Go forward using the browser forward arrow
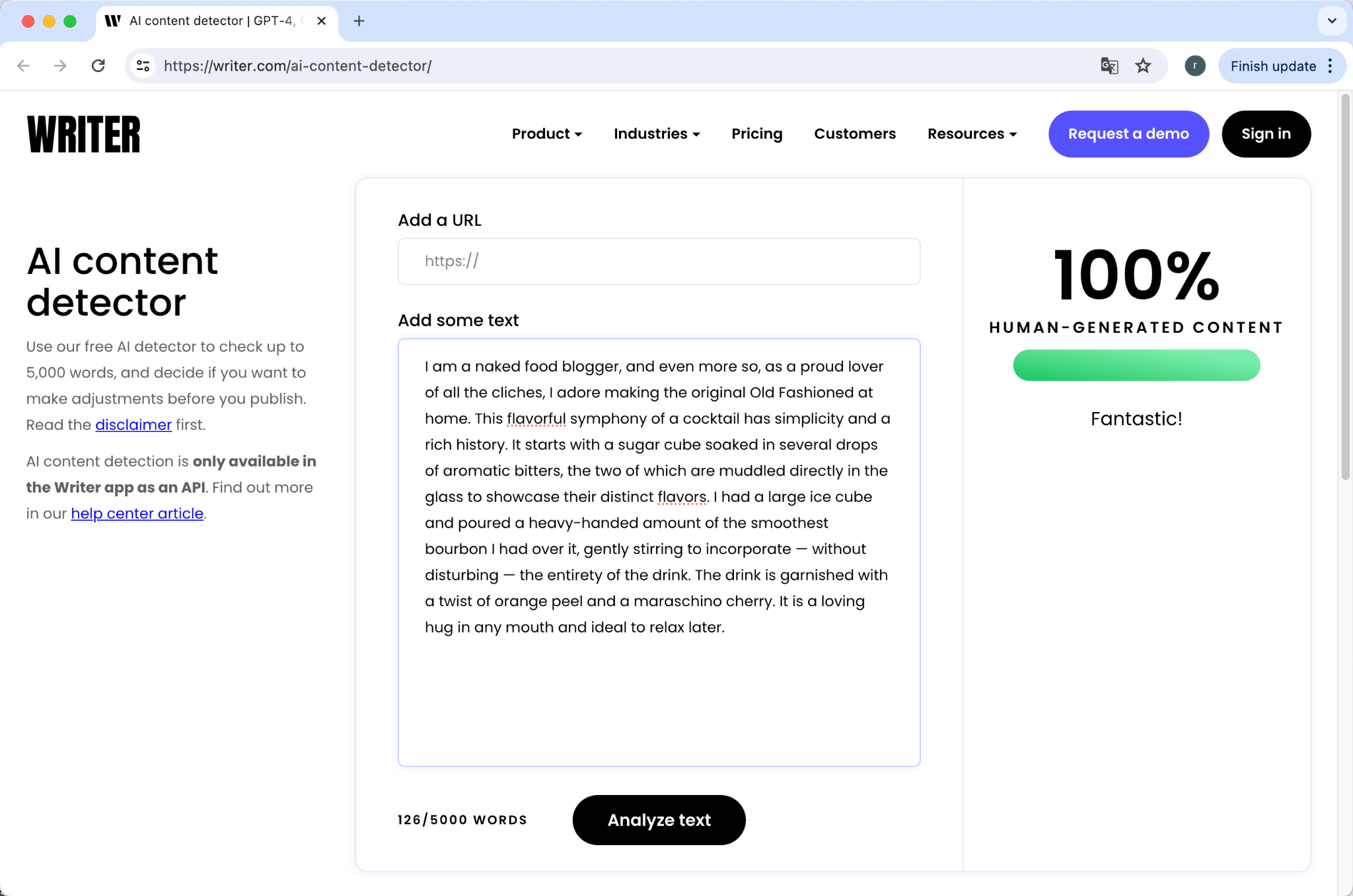Screen dimensions: 1353x896 point(61,66)
